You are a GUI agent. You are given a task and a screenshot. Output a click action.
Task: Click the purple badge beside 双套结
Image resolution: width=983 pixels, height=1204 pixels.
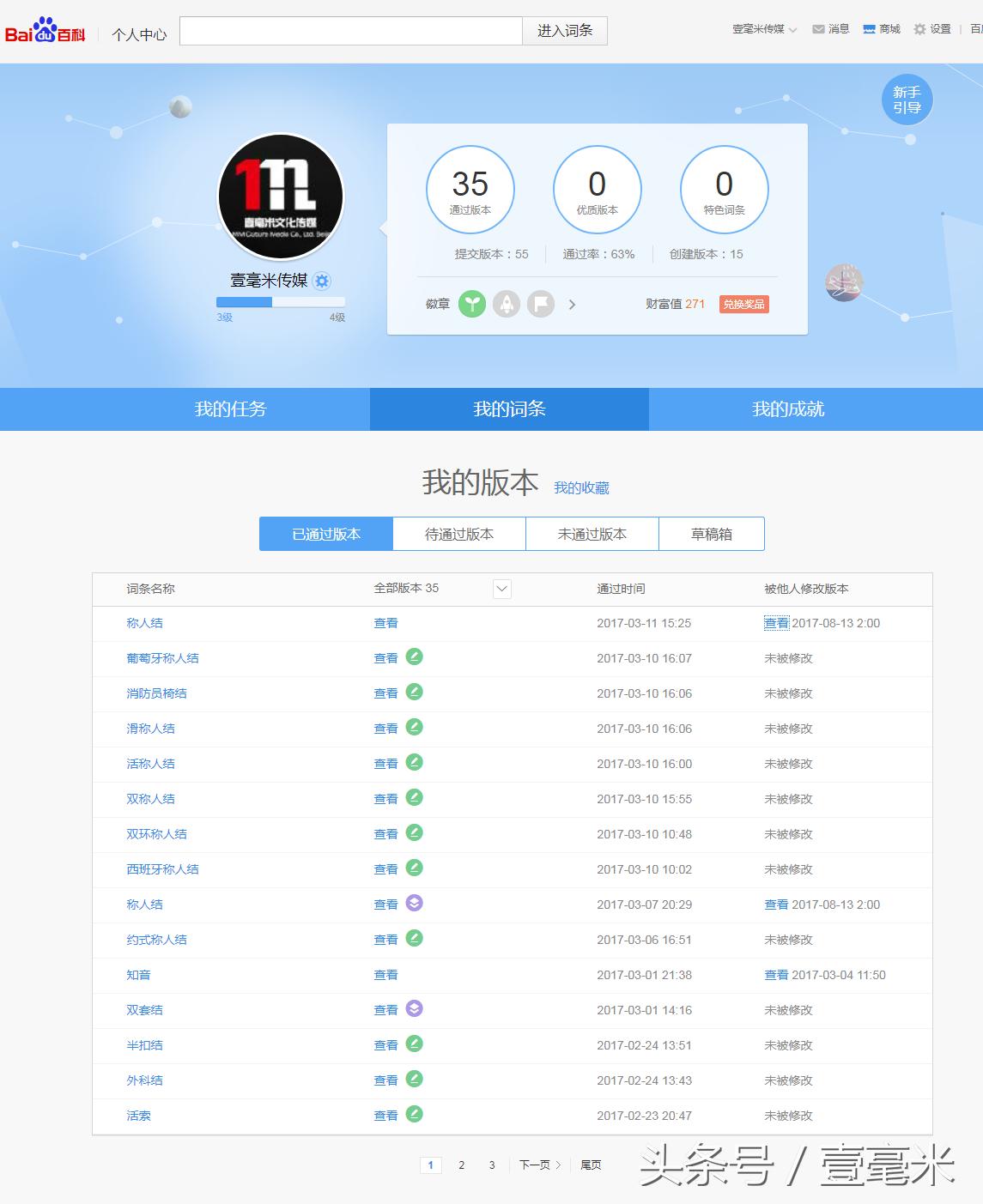pyautogui.click(x=416, y=1009)
